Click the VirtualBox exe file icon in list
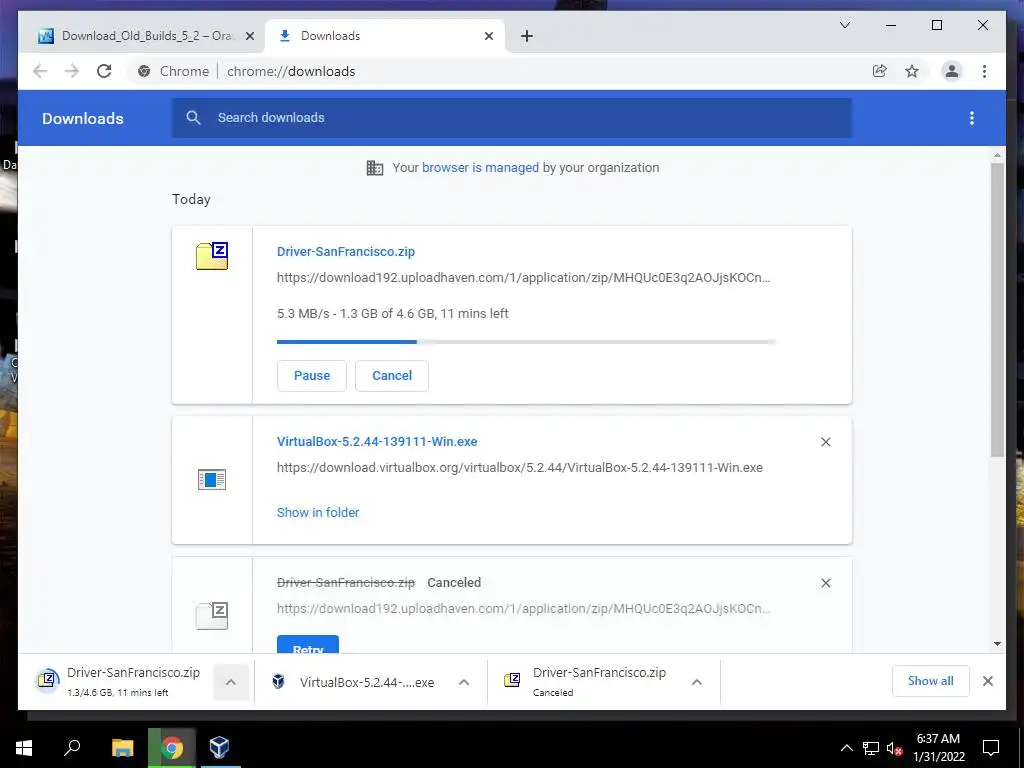The image size is (1024, 768). pyautogui.click(x=212, y=479)
